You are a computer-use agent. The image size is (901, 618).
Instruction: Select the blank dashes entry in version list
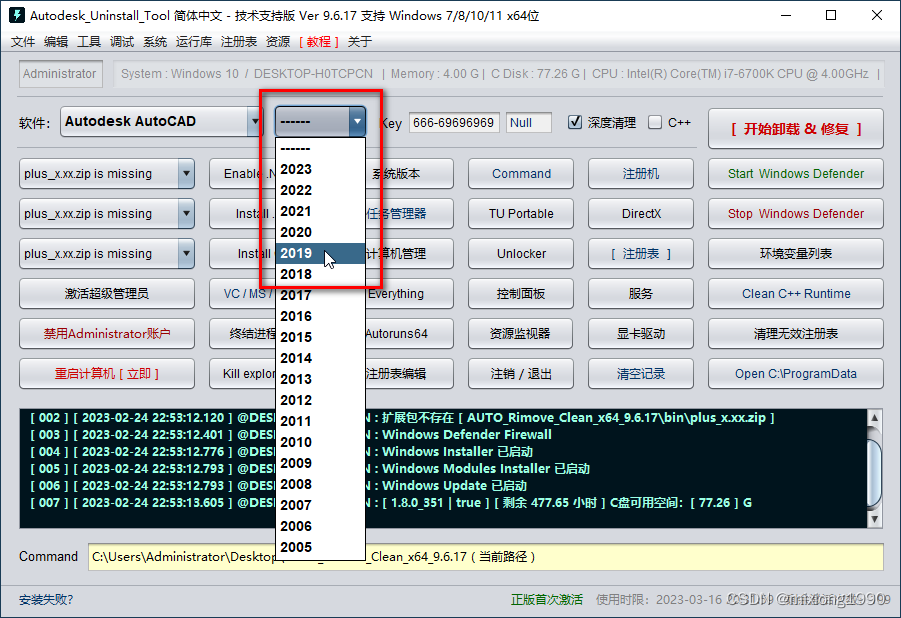320,148
